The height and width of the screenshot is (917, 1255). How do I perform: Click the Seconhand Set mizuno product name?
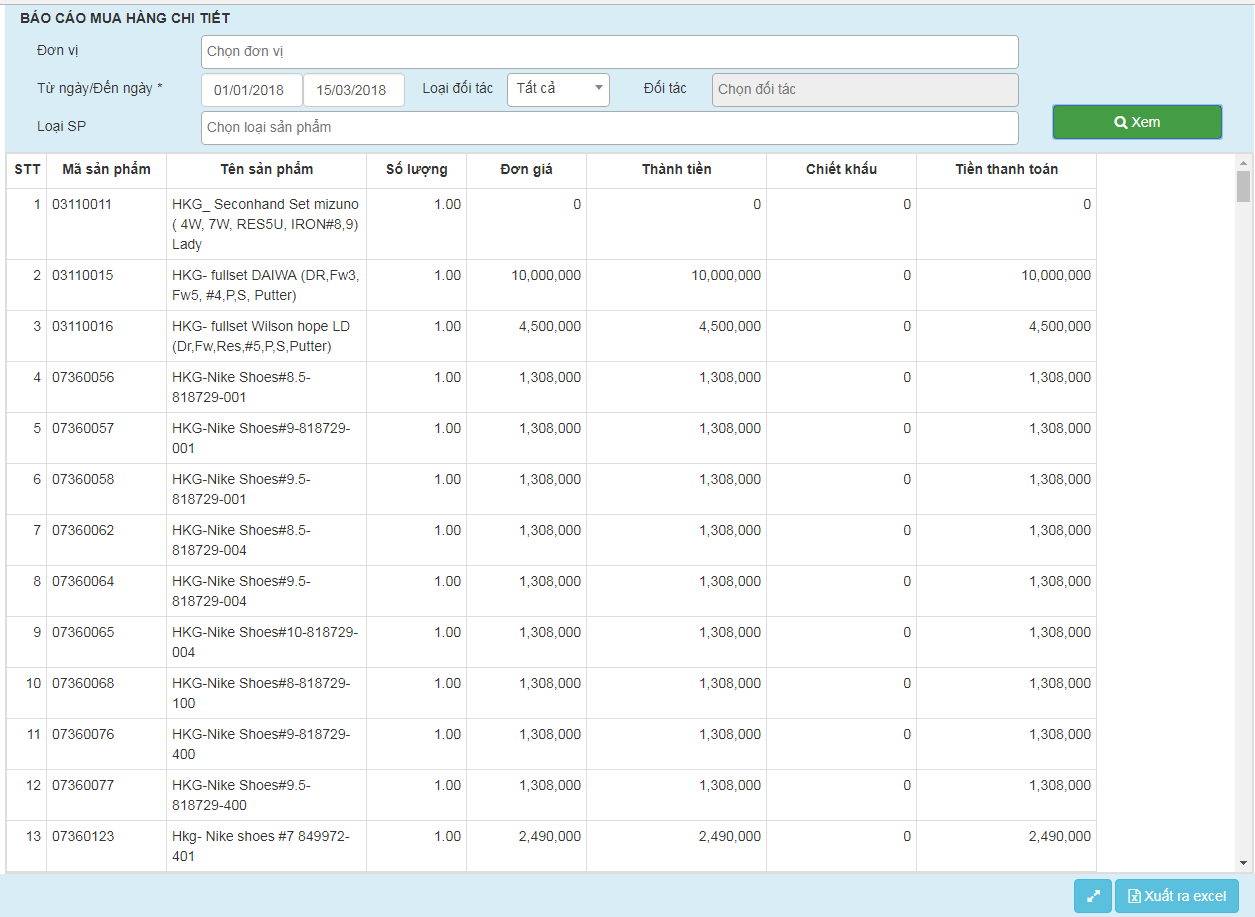point(265,224)
